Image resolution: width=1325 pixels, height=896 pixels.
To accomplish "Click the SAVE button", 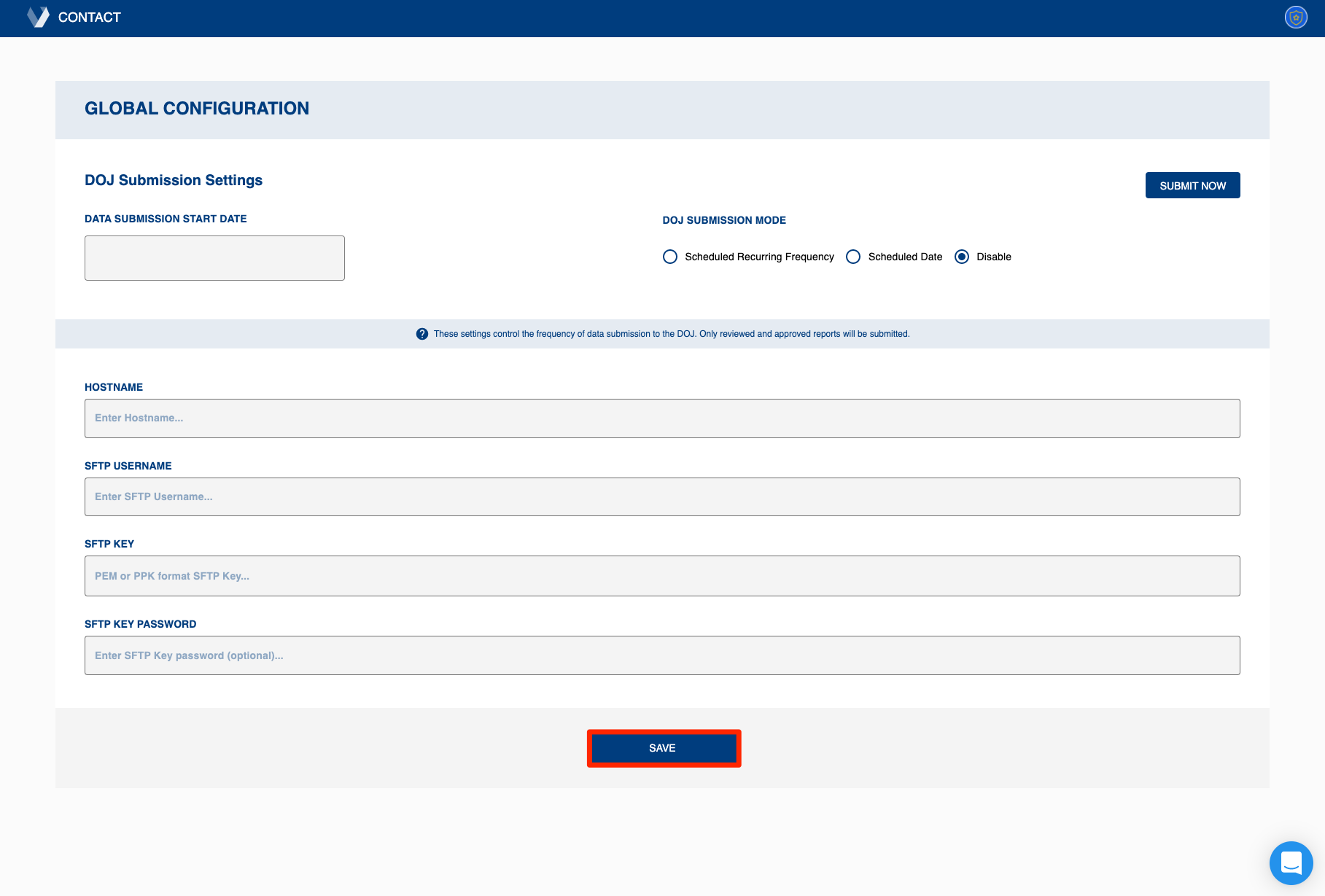I will pos(662,748).
